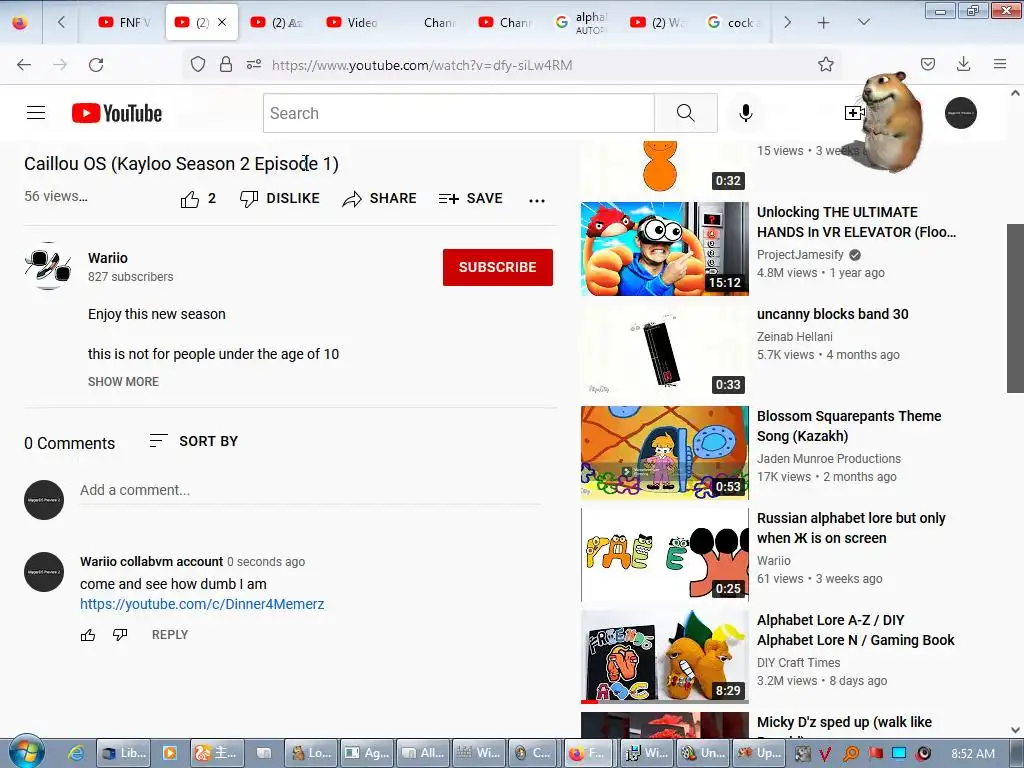Like the video with thumbs up icon
Viewport: 1024px width, 768px height.
point(190,199)
